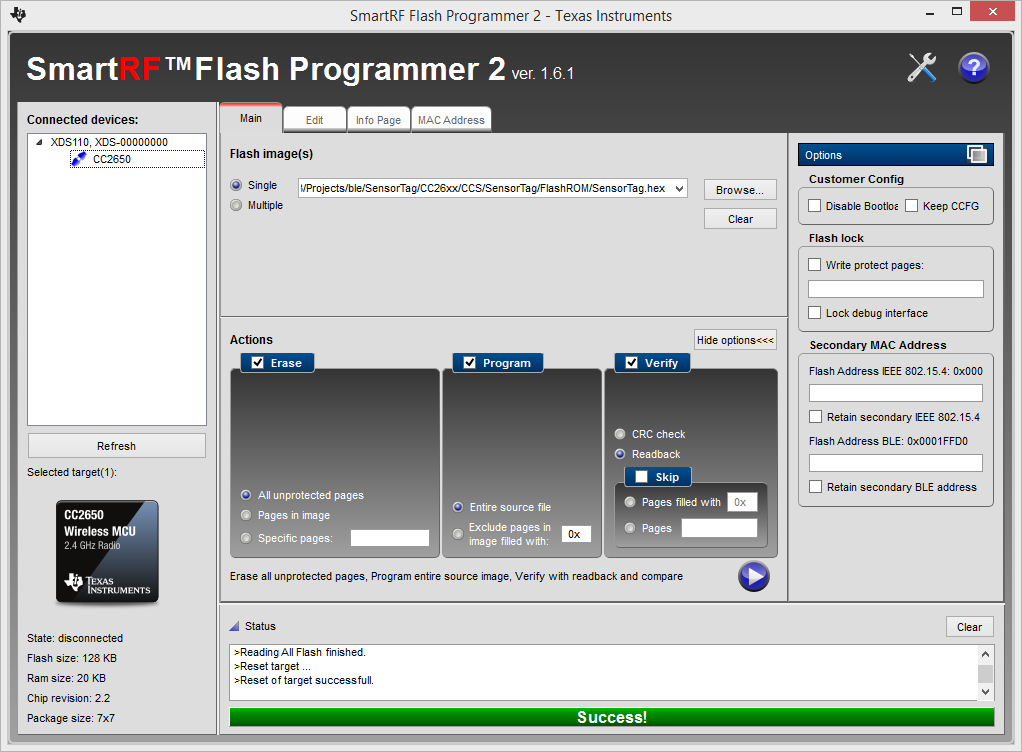Switch to the Main tab
Viewport: 1022px width, 752px height.
coord(251,118)
